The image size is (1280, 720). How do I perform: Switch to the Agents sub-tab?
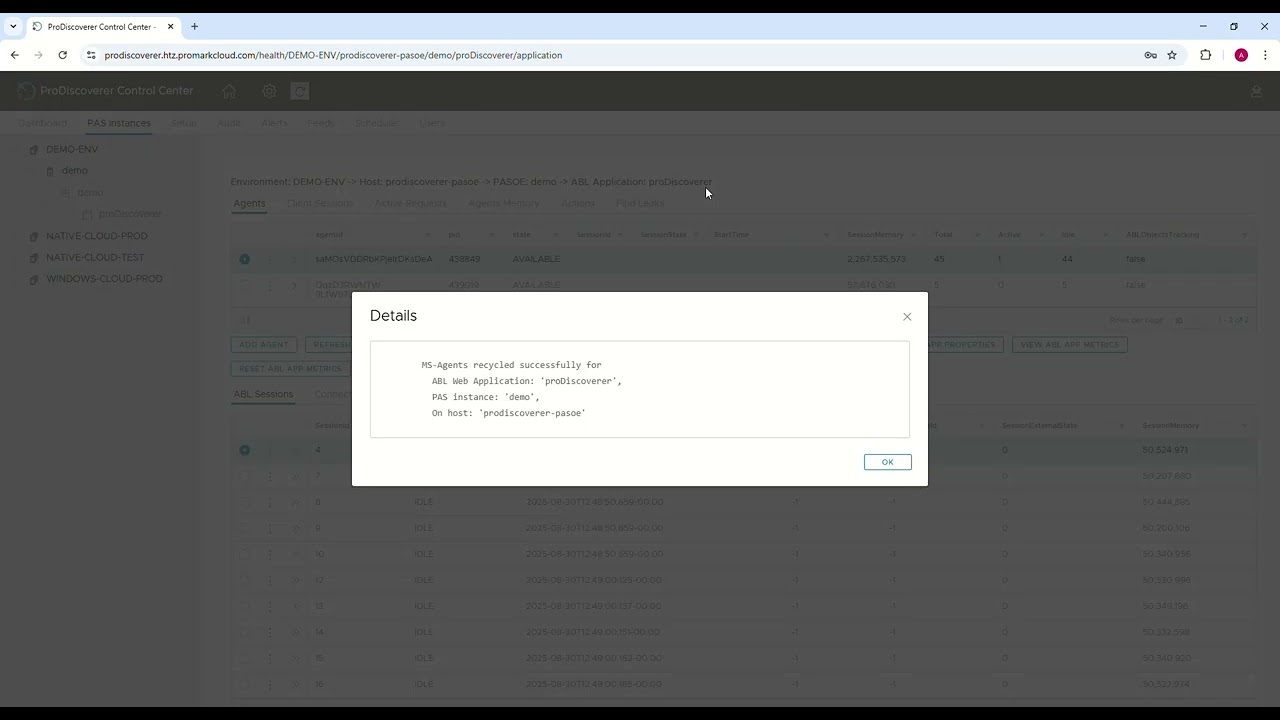coord(249,203)
